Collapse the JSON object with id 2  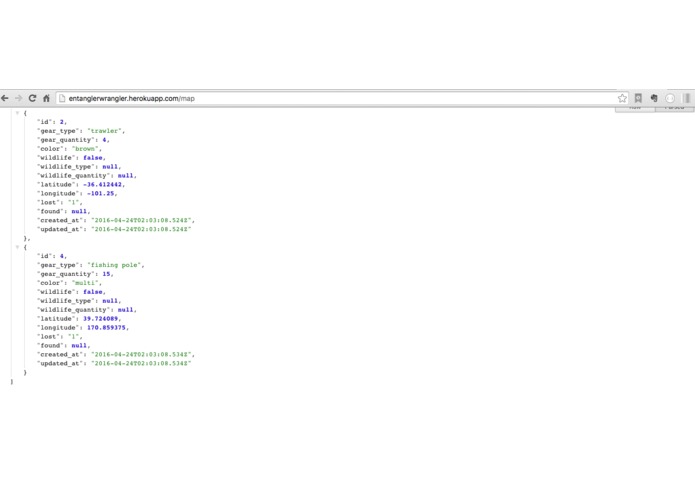point(17,113)
